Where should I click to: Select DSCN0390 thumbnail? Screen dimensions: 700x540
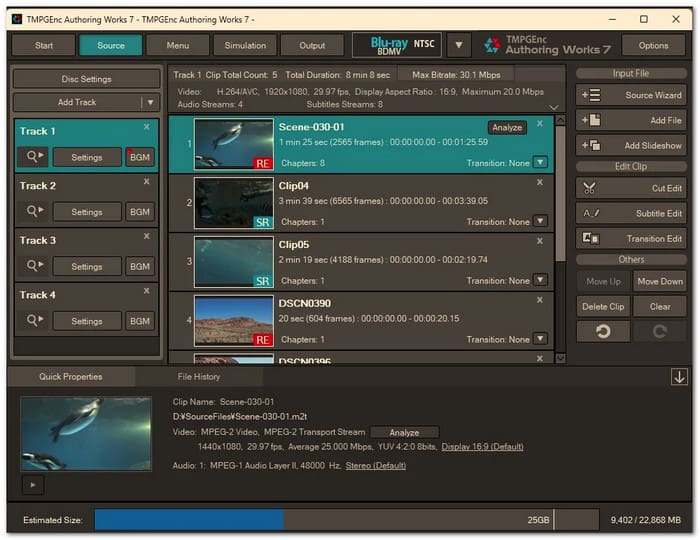pyautogui.click(x=233, y=321)
